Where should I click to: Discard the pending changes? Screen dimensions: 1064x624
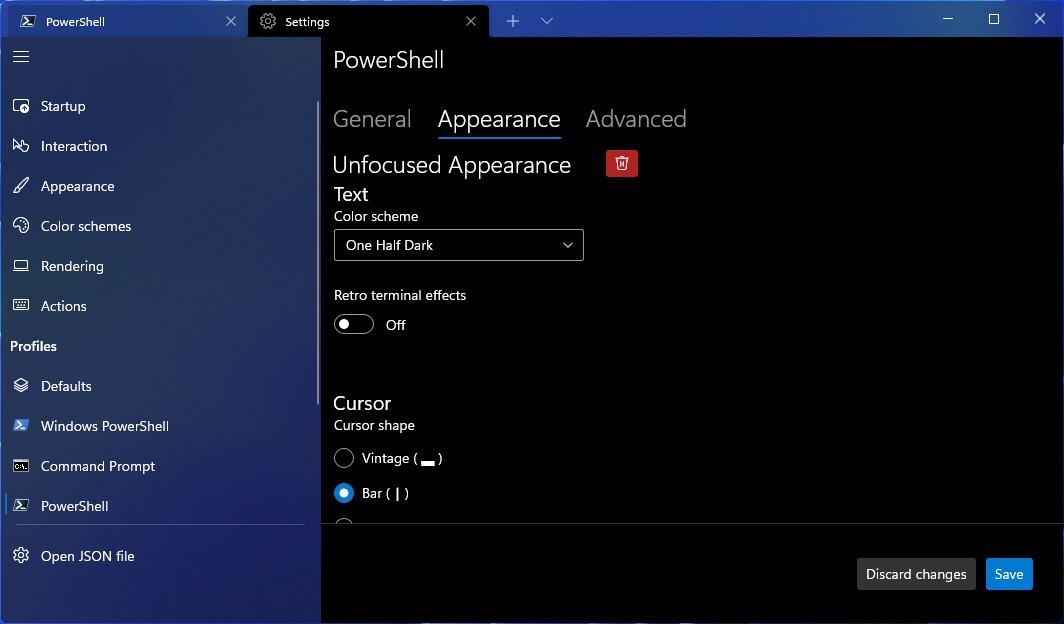tap(915, 574)
